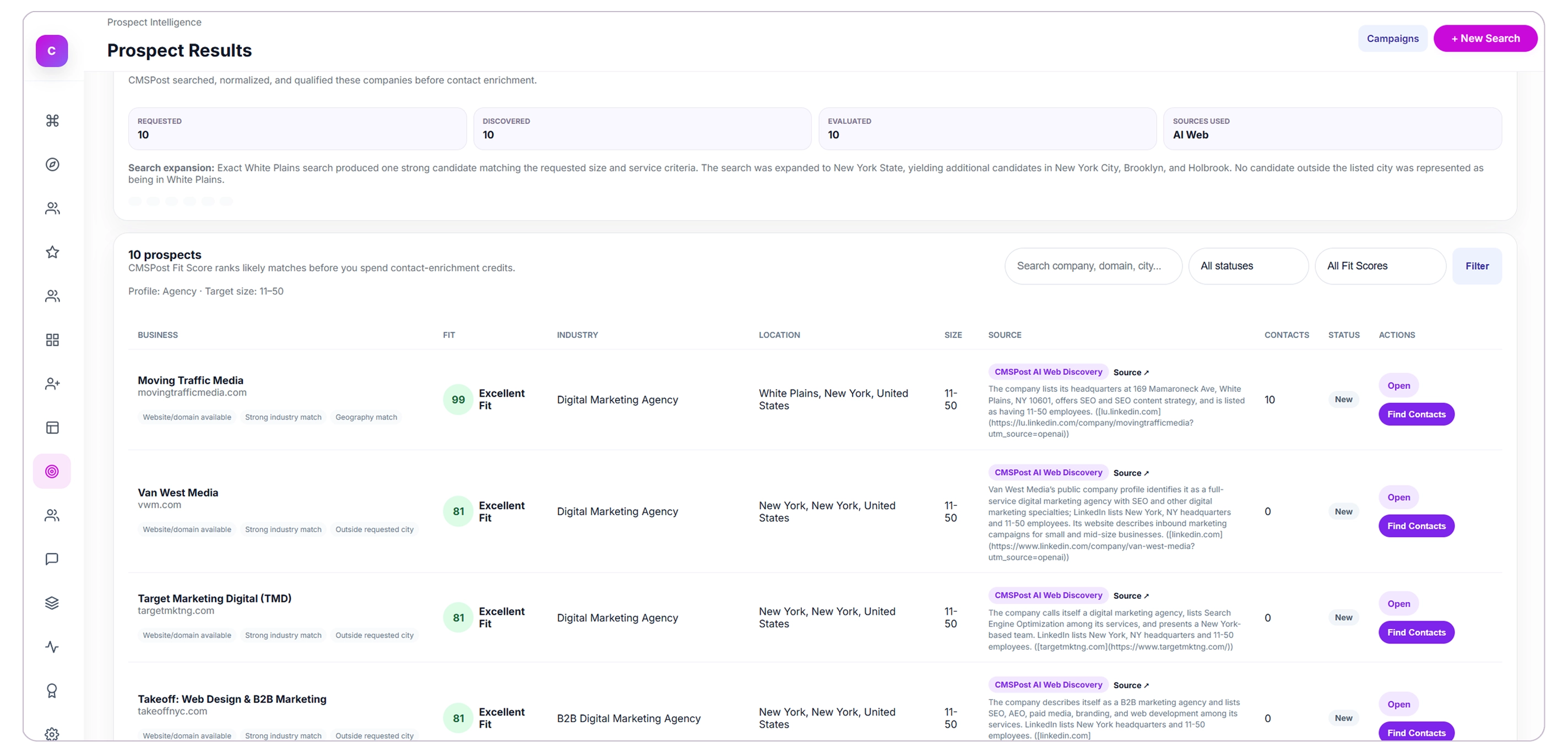The width and height of the screenshot is (1568, 753).
Task: Click the FIT column header
Action: pyautogui.click(x=449, y=335)
